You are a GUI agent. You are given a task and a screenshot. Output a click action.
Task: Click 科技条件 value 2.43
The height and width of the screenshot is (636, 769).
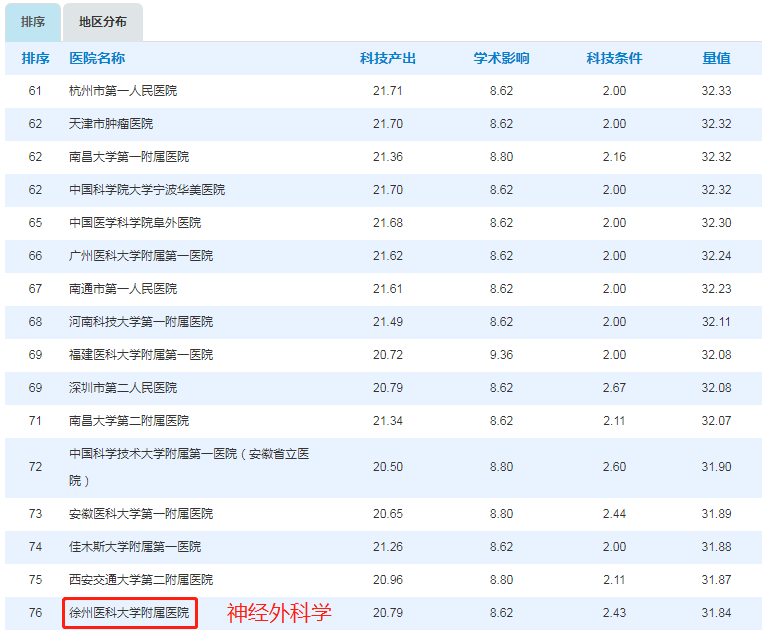tap(615, 613)
